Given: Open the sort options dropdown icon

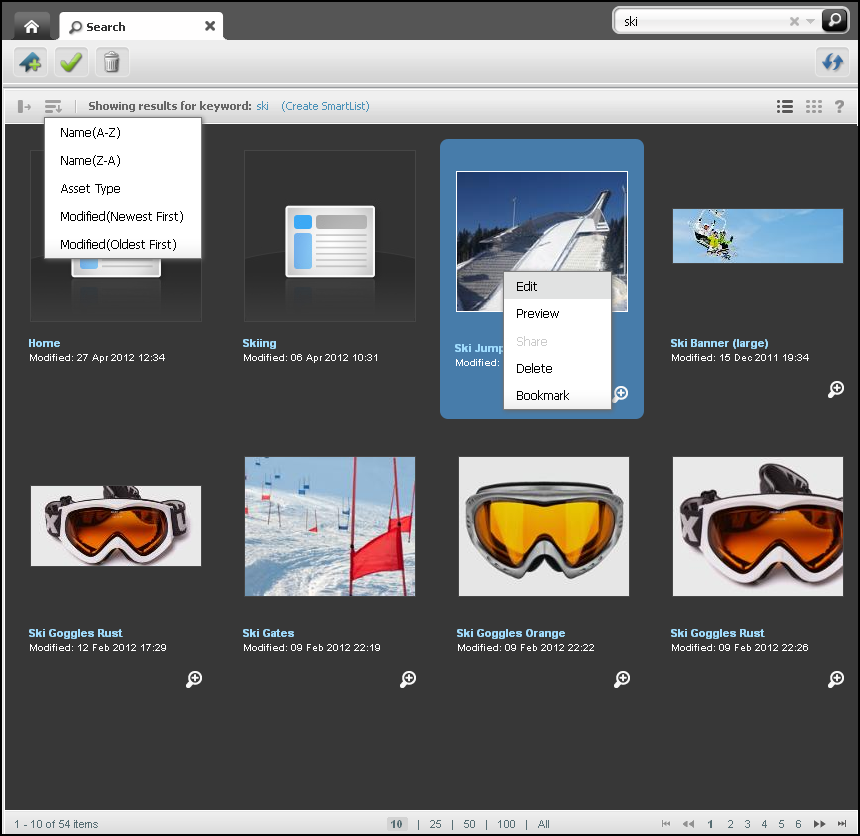Looking at the screenshot, I should pos(53,106).
